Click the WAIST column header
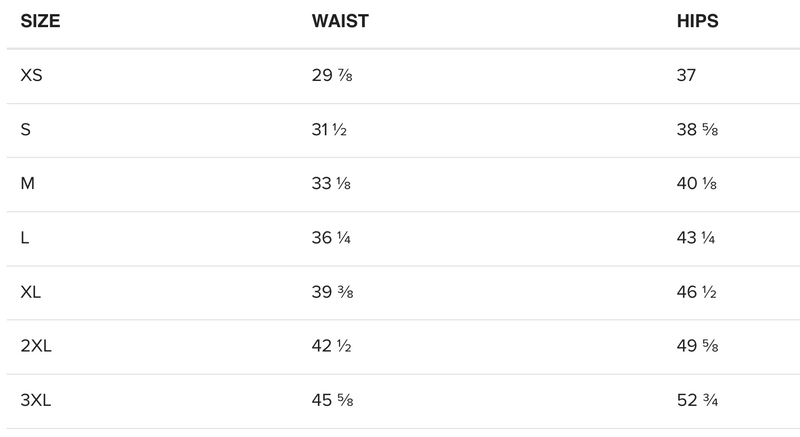Screen dimensions: 800x437 [x=340, y=22]
